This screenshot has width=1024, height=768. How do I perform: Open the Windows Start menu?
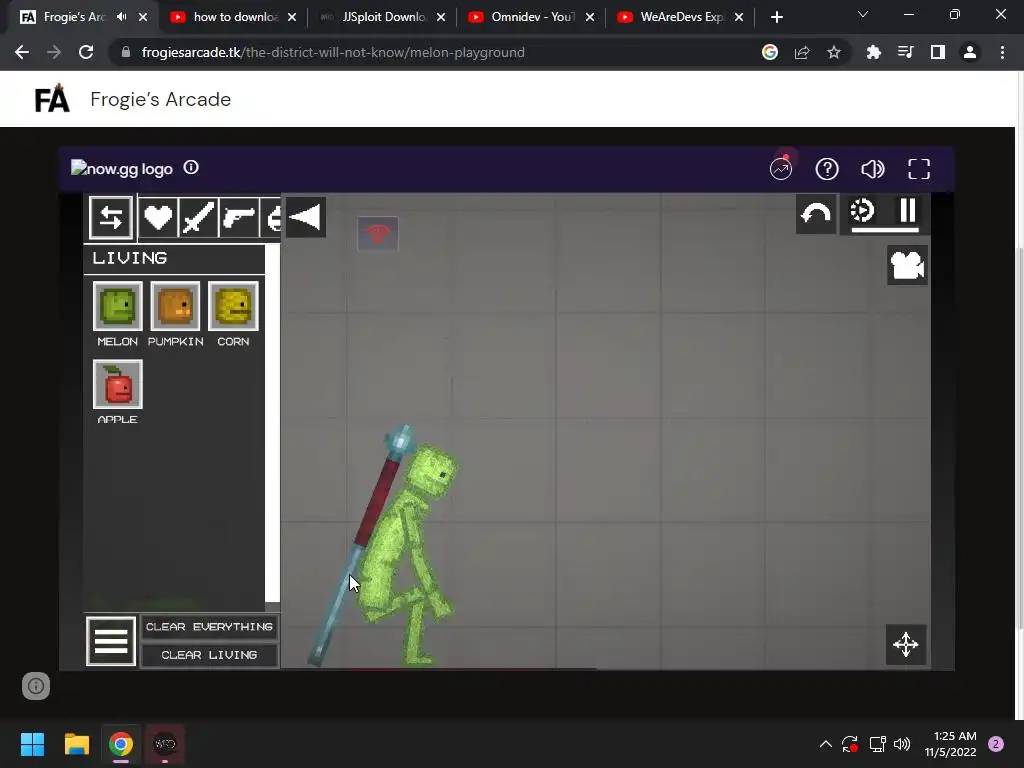click(32, 744)
